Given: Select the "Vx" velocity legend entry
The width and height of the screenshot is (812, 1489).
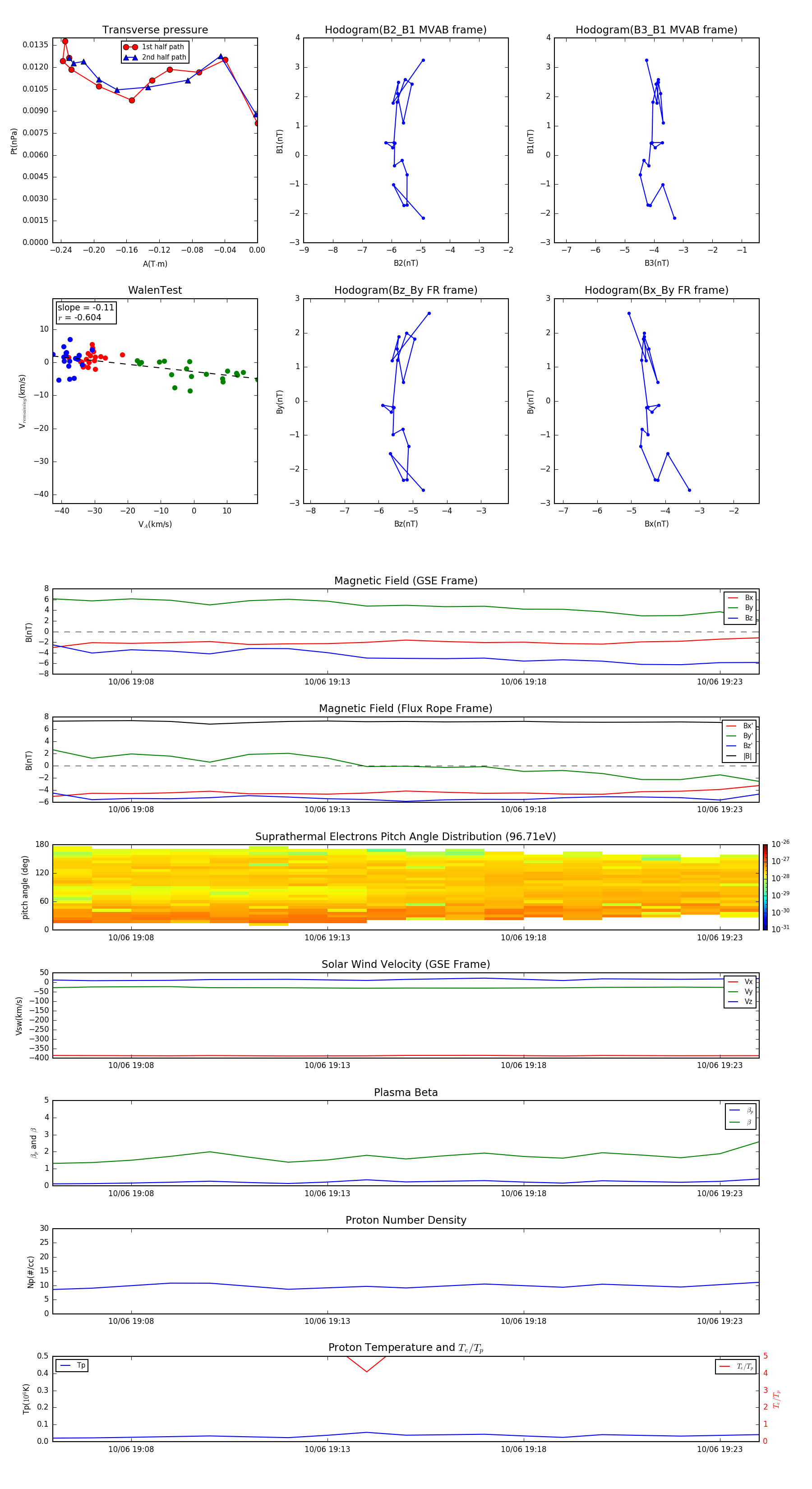Looking at the screenshot, I should coord(740,981).
